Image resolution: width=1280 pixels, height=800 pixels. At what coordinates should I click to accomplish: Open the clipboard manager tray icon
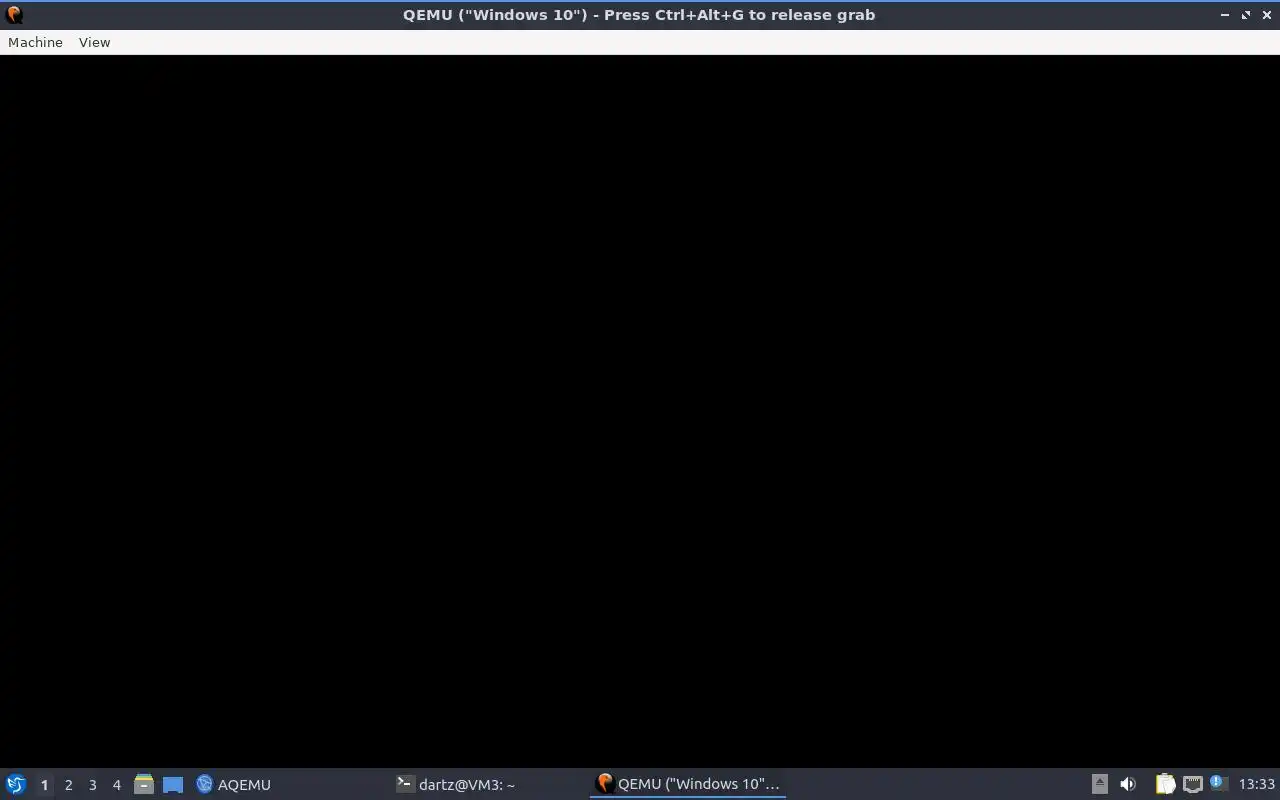pyautogui.click(x=1165, y=784)
